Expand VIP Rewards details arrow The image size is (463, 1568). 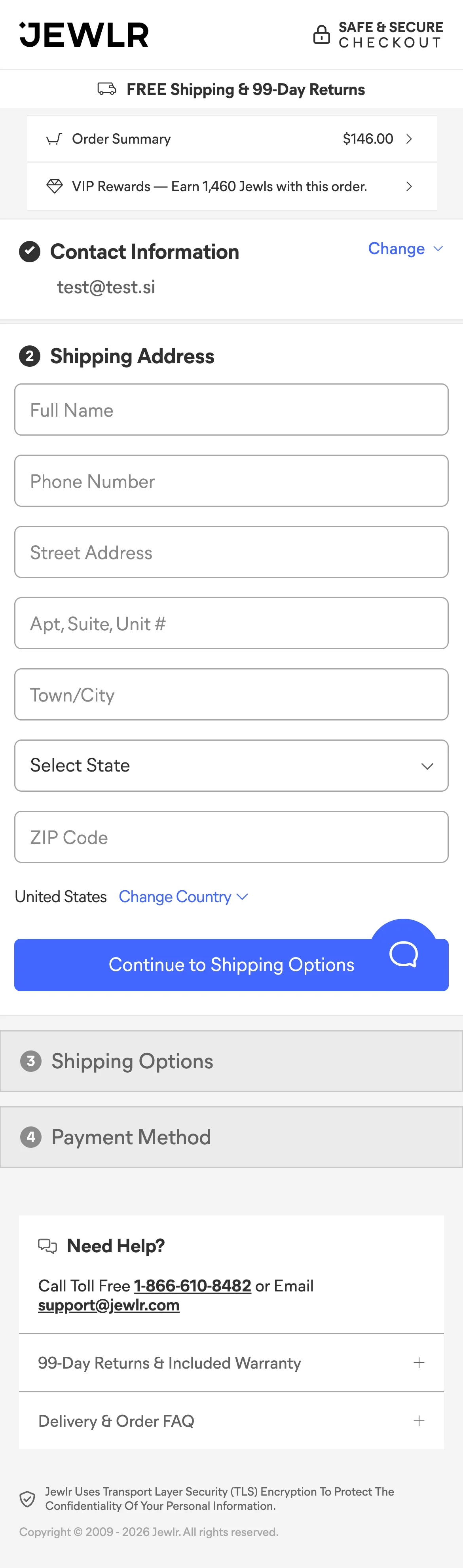pyautogui.click(x=410, y=186)
